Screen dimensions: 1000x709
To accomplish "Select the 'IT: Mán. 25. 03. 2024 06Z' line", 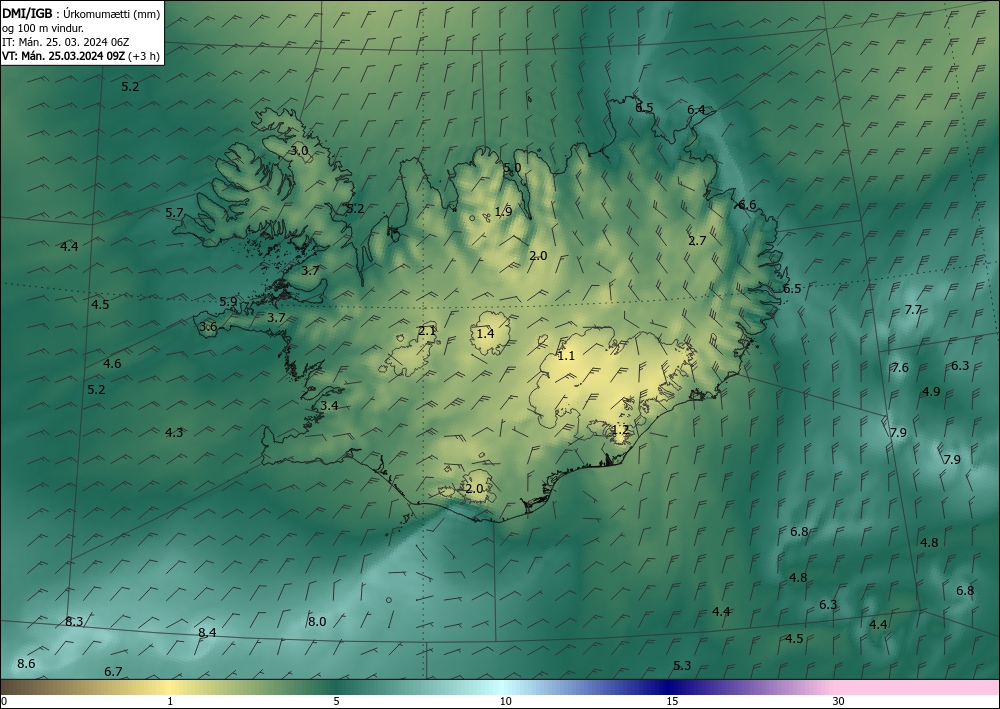I will click(66, 42).
